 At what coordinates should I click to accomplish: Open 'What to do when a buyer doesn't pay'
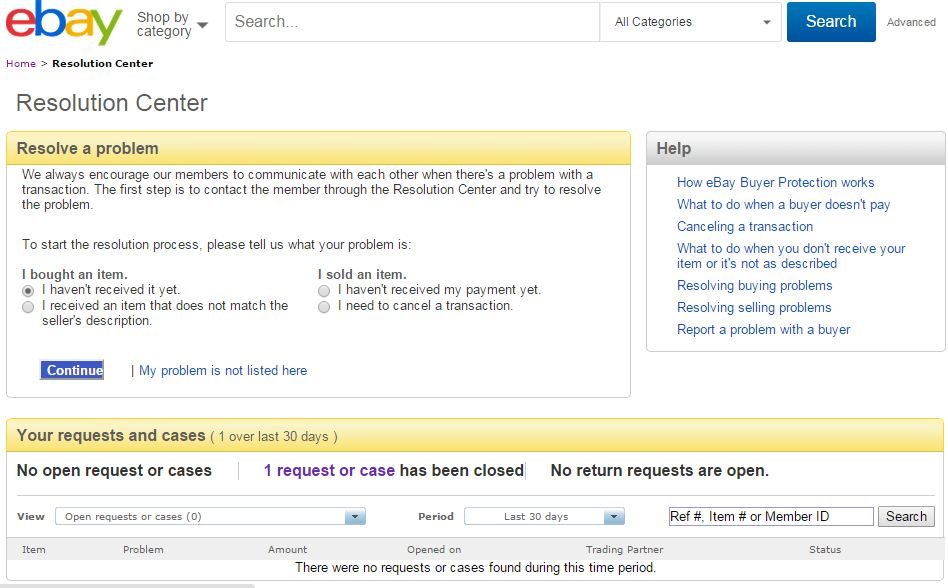(784, 205)
